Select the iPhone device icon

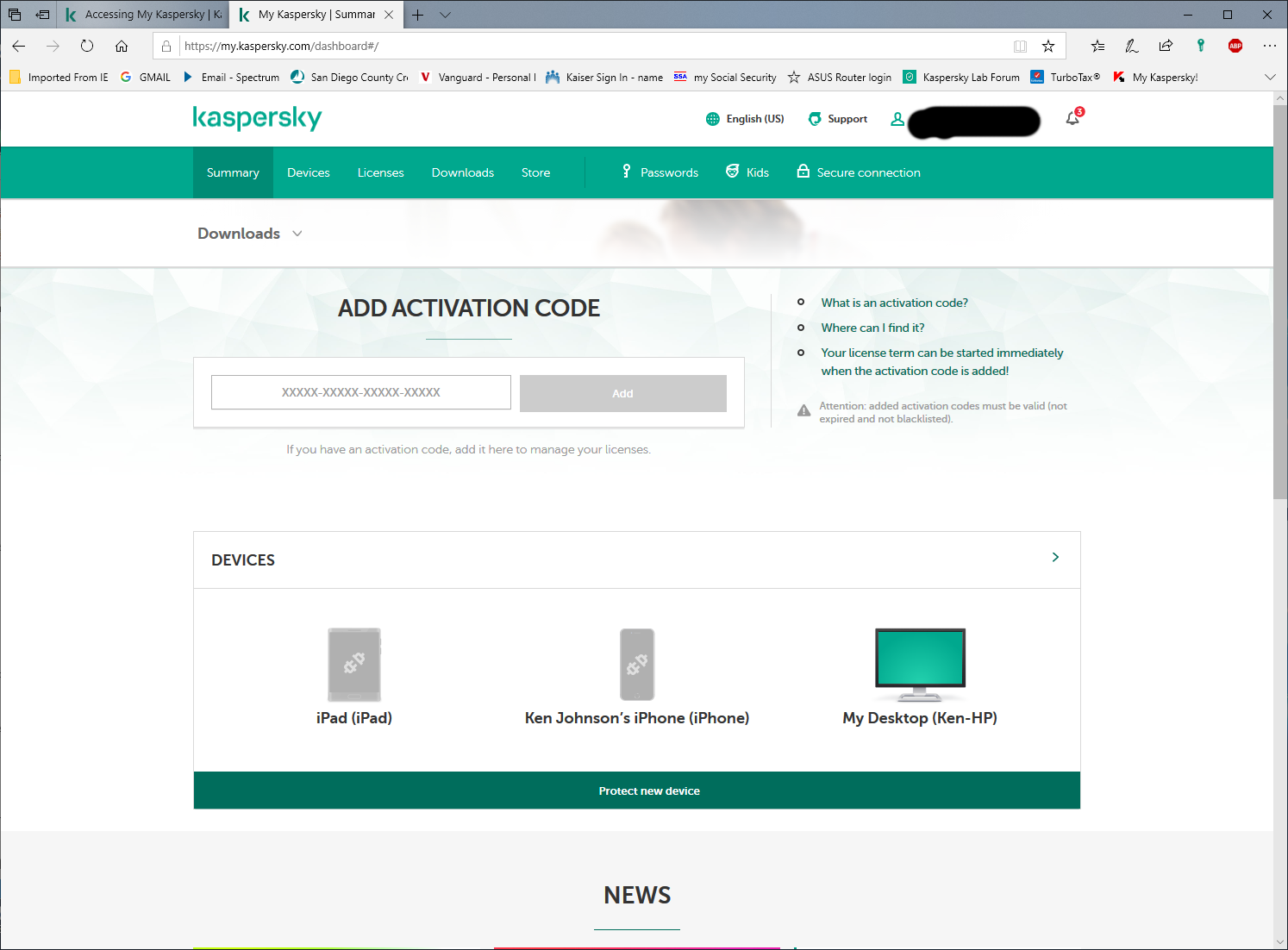pos(637,665)
